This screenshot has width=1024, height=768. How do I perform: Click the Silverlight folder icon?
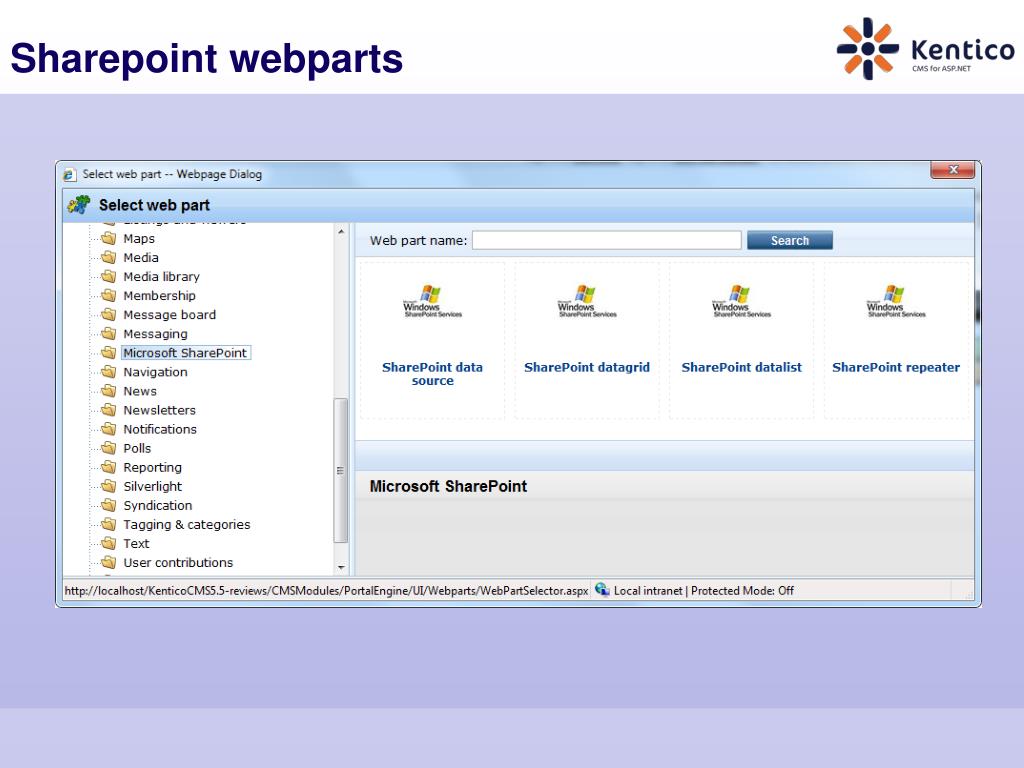pos(108,486)
